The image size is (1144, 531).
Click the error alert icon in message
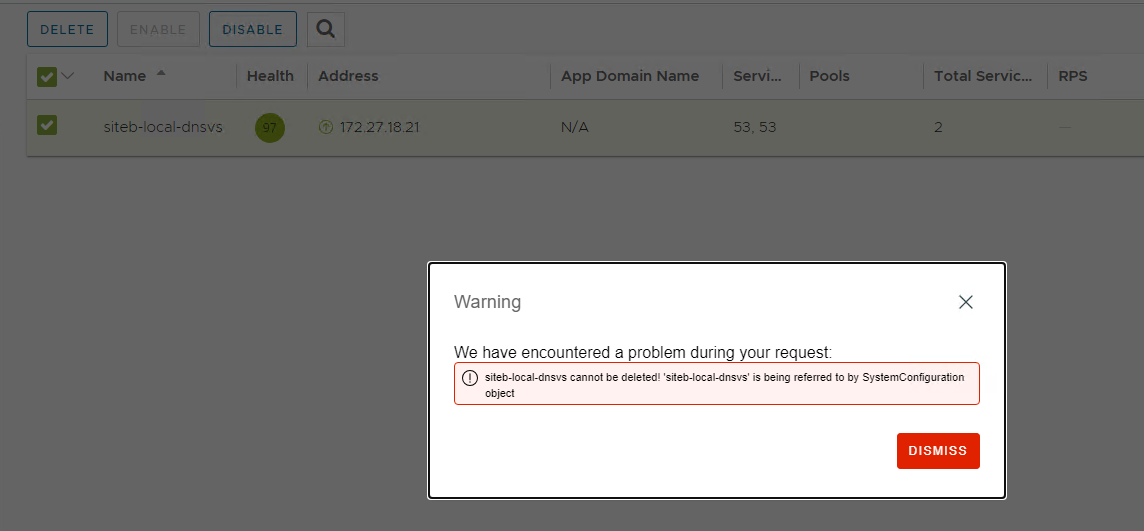click(x=470, y=377)
